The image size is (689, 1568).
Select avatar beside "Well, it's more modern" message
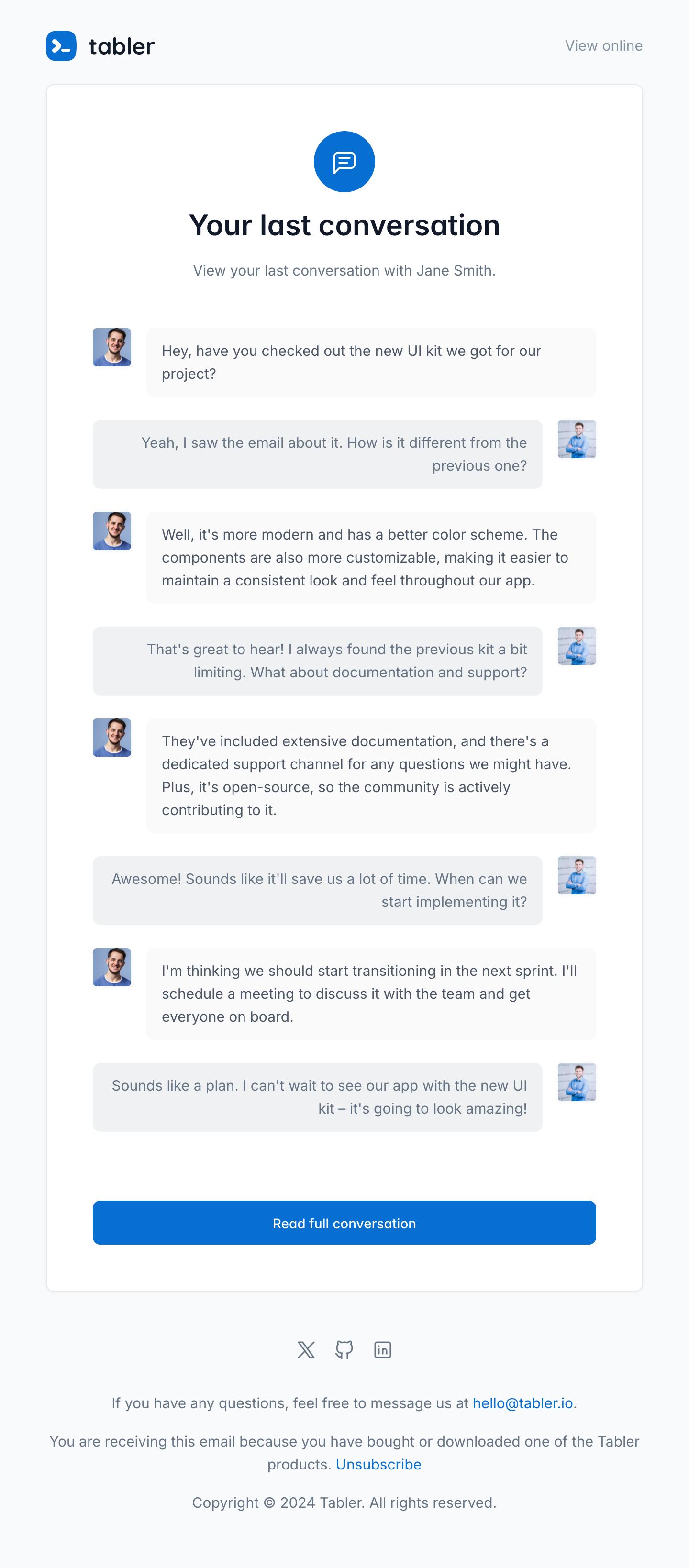112,531
